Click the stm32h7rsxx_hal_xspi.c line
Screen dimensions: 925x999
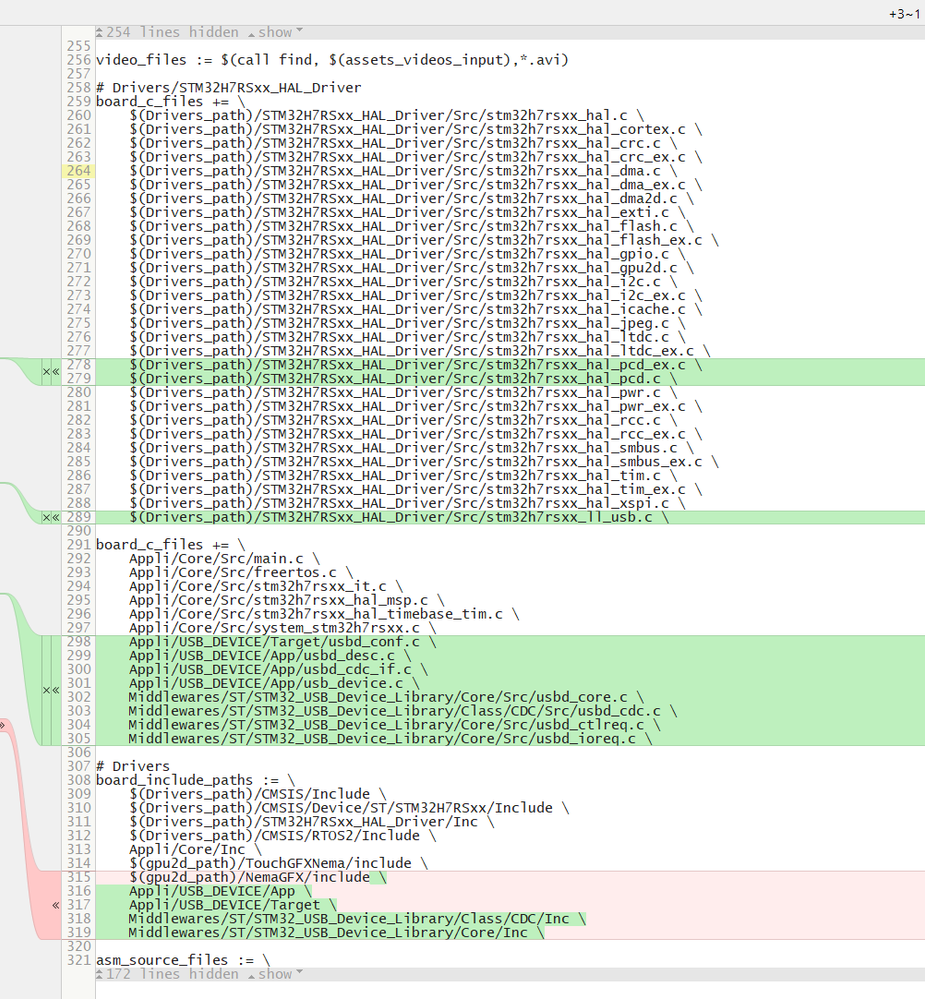click(407, 503)
